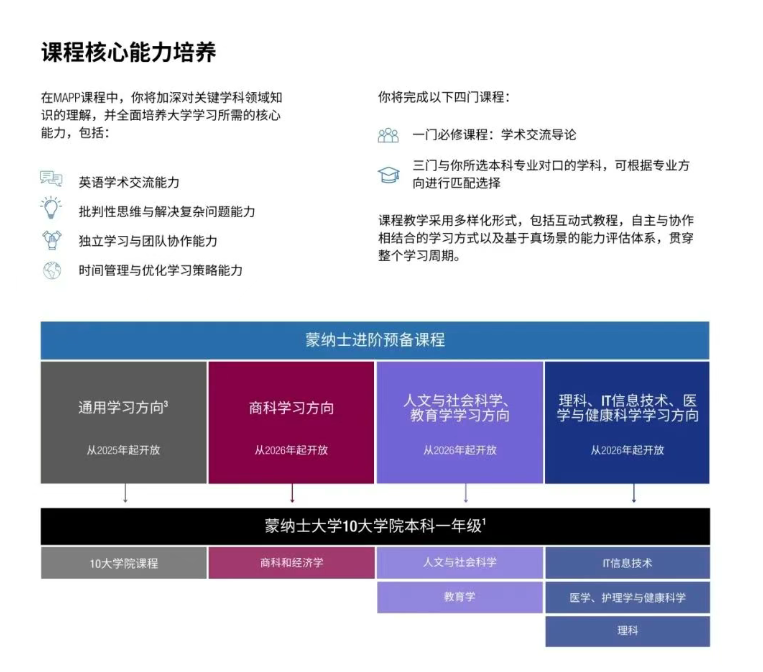Select the 医学、护理学与健康科学 box
Viewport: 763px width, 672px height.
[x=627, y=597]
